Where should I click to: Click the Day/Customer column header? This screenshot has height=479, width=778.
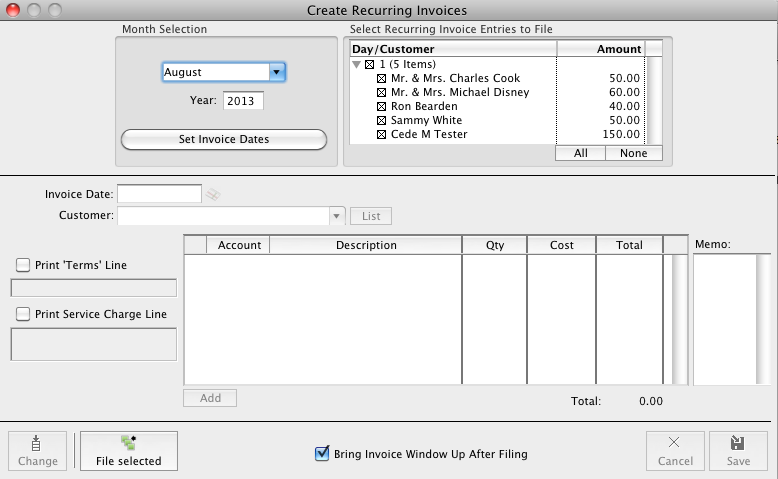click(x=451, y=49)
